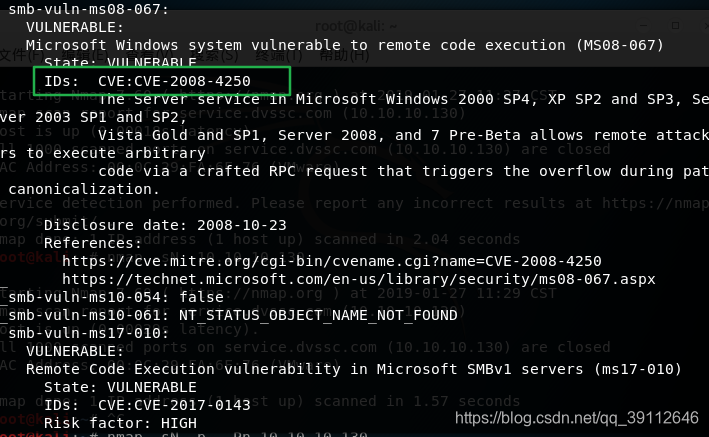Minimize the root@kali terminal window
This screenshot has width=709, height=437.
(x=643, y=26)
